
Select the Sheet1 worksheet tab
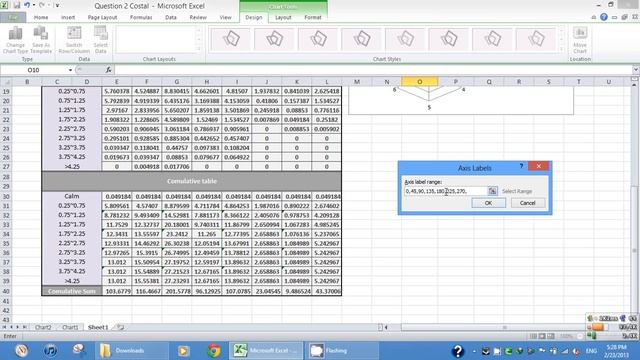pos(98,327)
